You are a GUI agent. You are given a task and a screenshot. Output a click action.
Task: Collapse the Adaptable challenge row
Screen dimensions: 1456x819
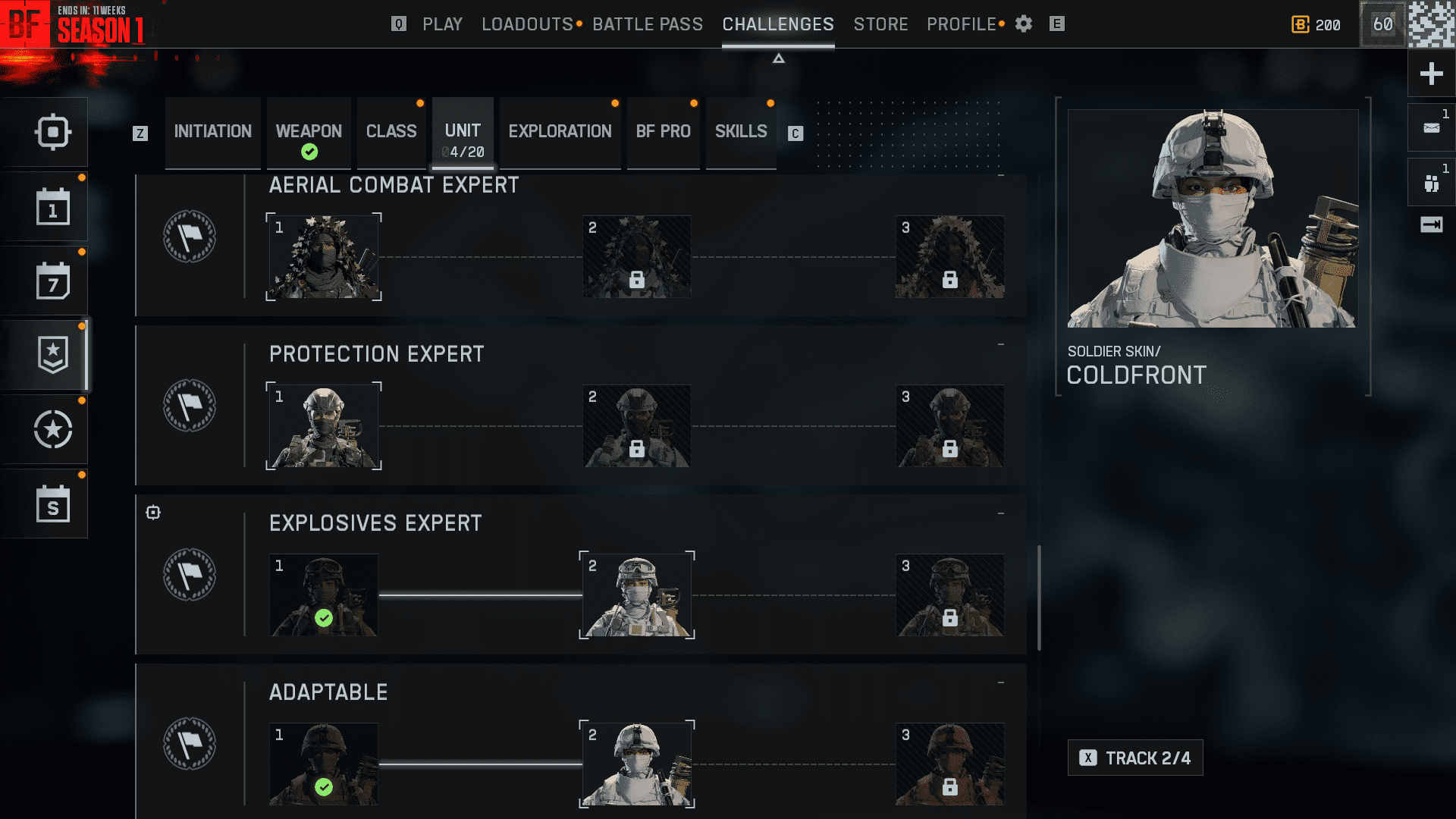click(1001, 683)
